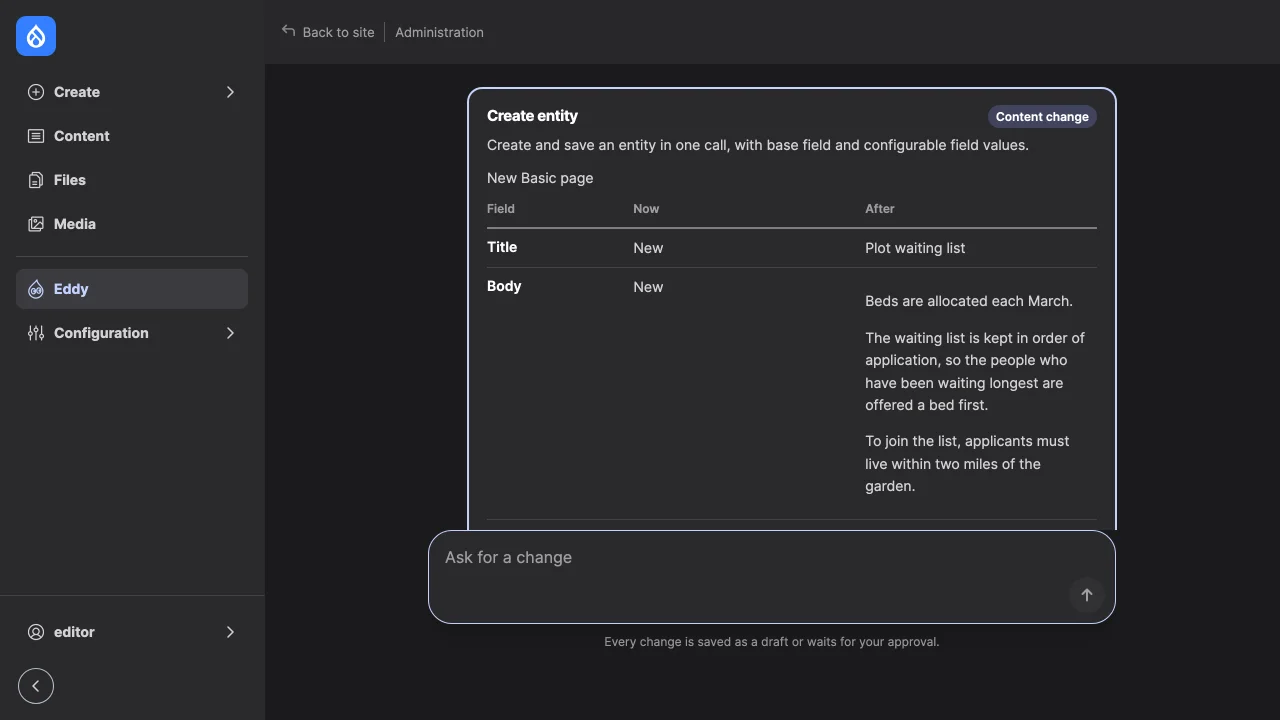Image resolution: width=1280 pixels, height=720 pixels.
Task: Click the paragraph starting 'The waiting list is kept'
Action: tap(975, 371)
